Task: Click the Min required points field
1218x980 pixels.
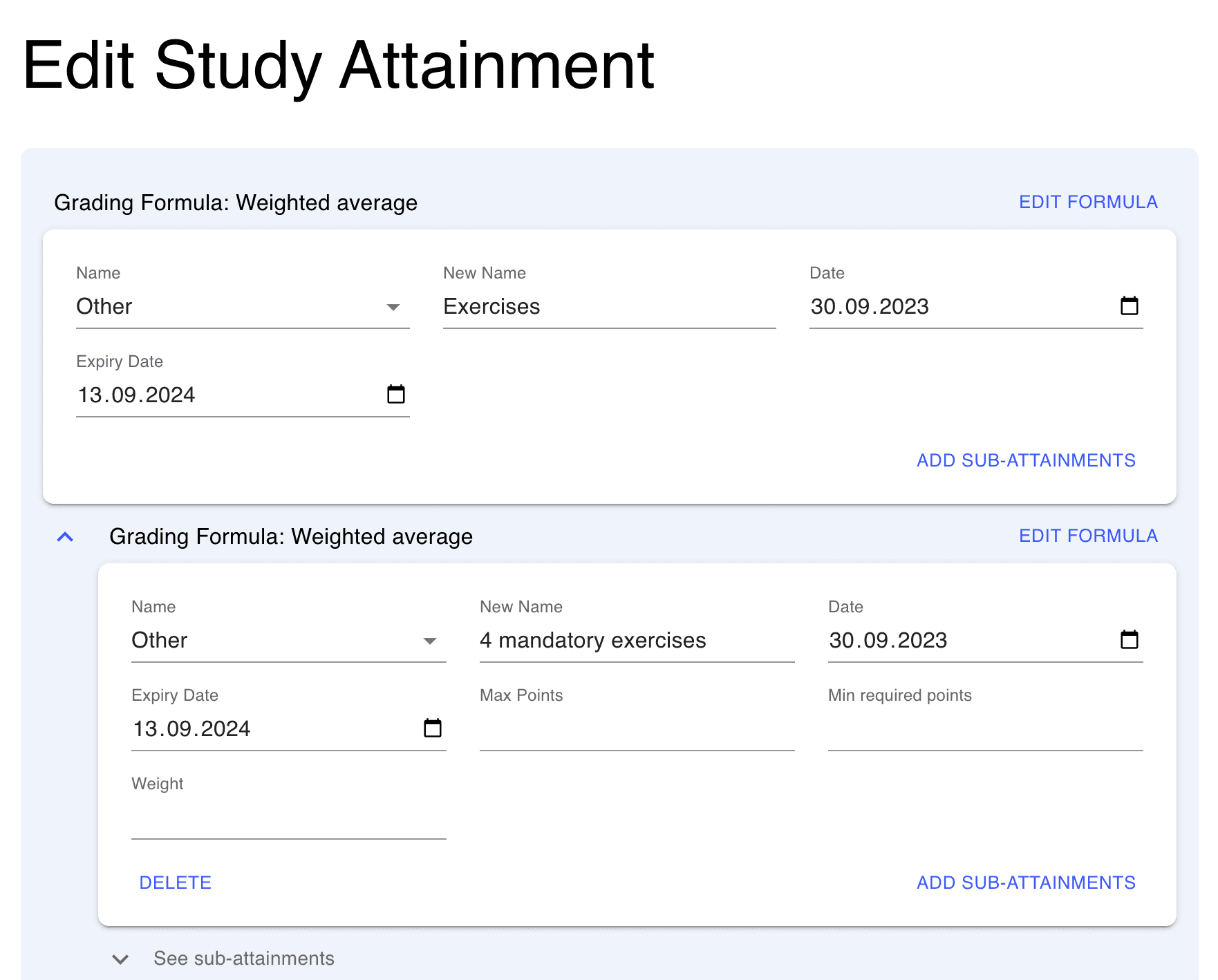Action: click(x=984, y=730)
